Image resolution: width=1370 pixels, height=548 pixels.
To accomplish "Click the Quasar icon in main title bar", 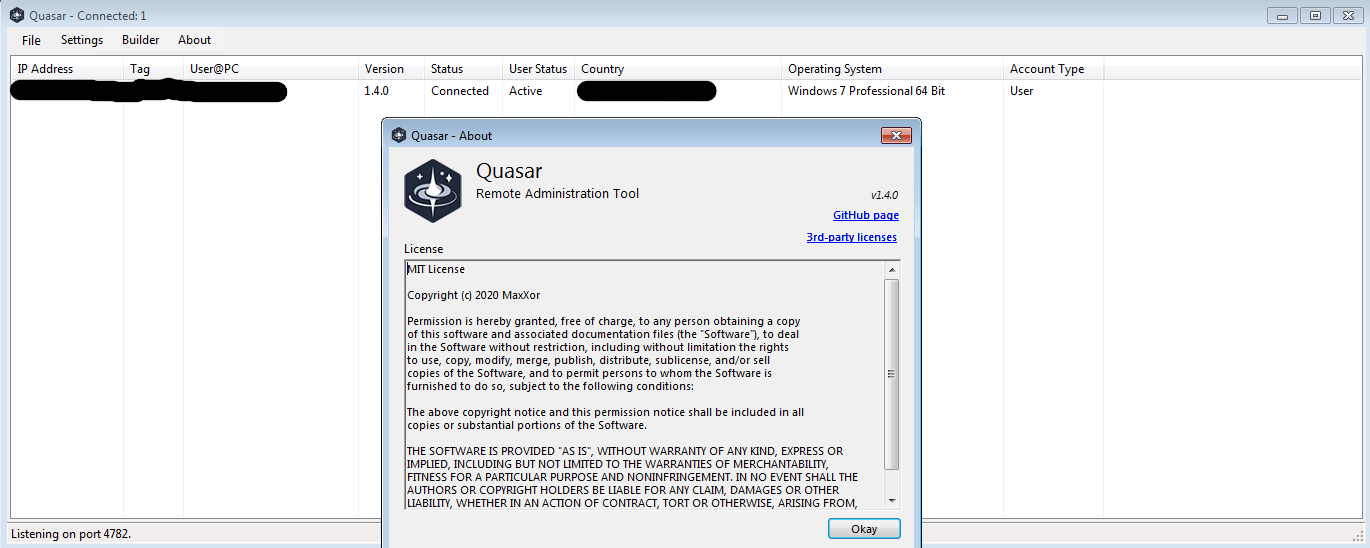I will tap(16, 15).
